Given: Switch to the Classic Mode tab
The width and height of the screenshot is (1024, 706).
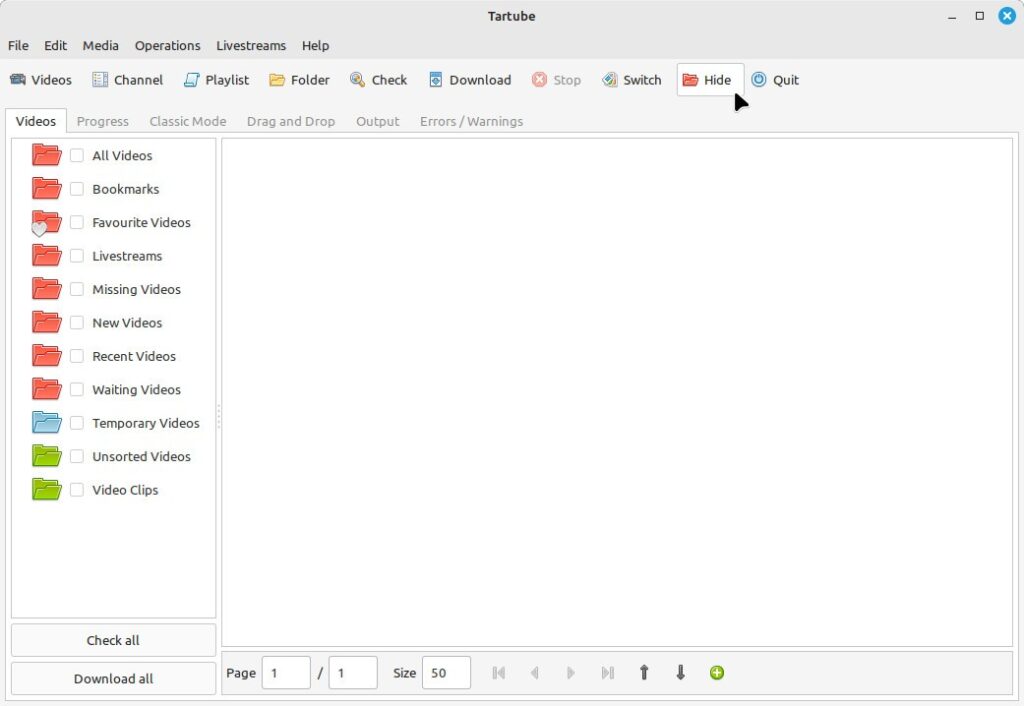Looking at the screenshot, I should [187, 121].
